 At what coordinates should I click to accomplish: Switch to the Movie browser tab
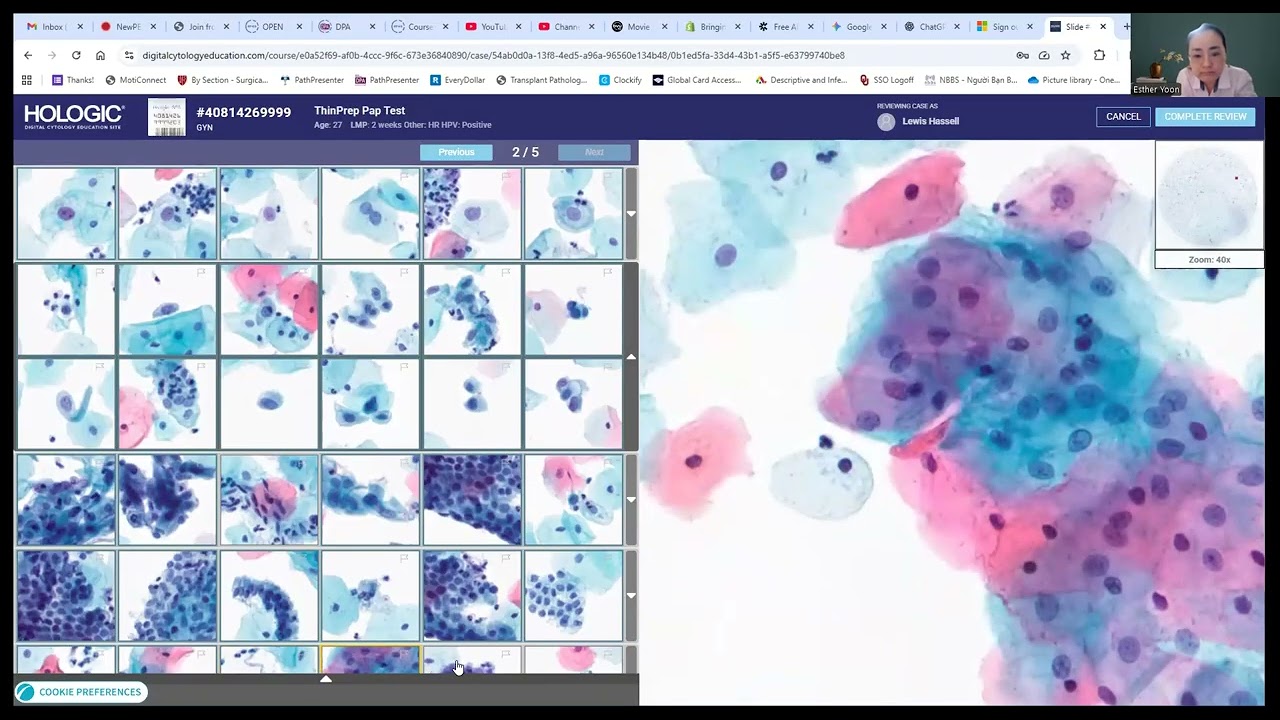pos(638,27)
